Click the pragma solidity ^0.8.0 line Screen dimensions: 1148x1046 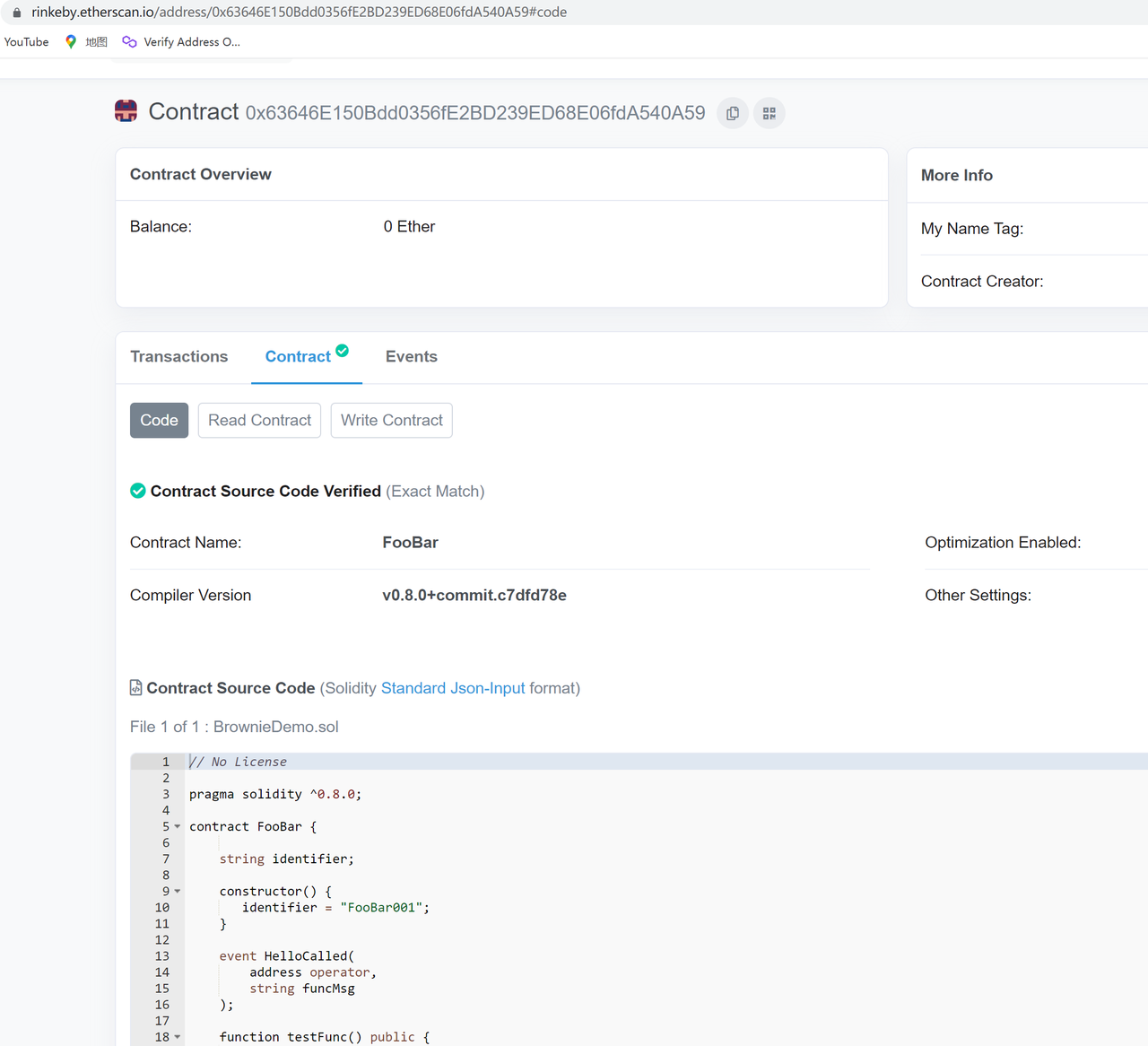pyautogui.click(x=275, y=795)
